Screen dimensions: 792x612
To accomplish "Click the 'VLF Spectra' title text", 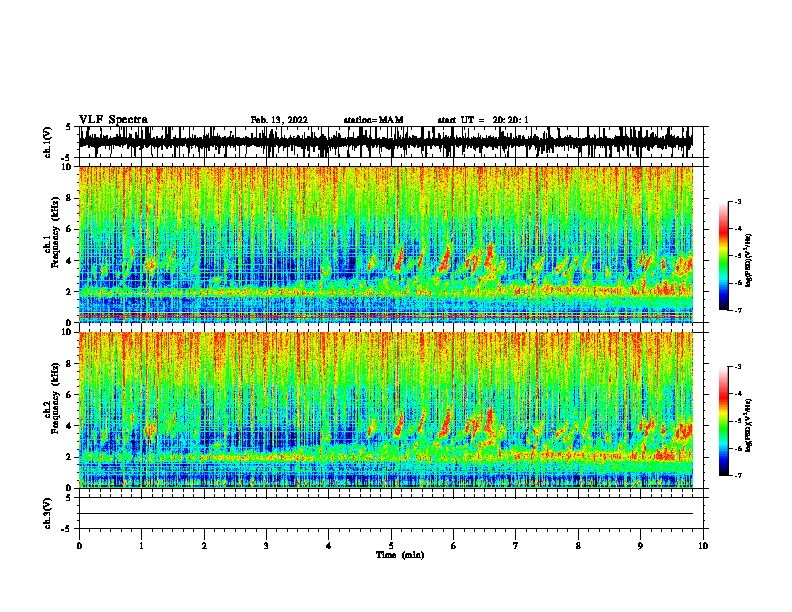I will [113, 119].
